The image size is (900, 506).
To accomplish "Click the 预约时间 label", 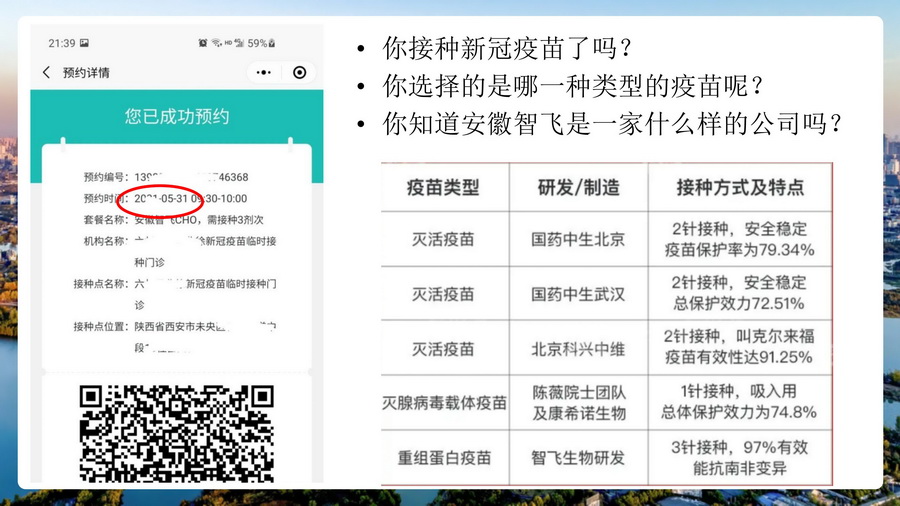I will pos(106,198).
